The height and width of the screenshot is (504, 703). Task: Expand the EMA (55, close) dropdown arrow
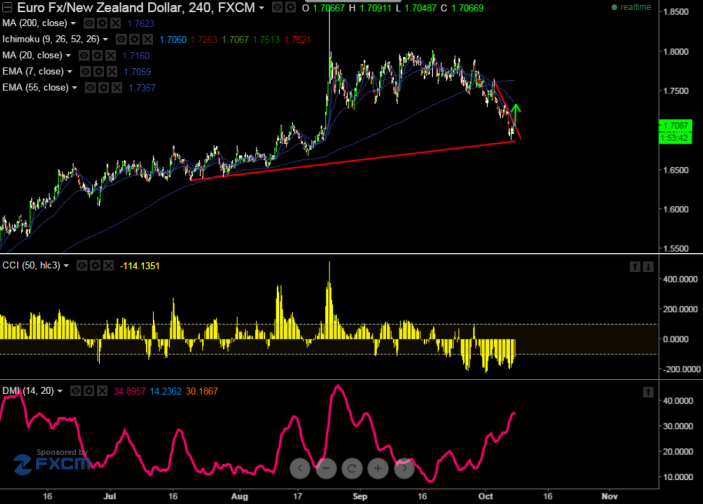[75, 88]
